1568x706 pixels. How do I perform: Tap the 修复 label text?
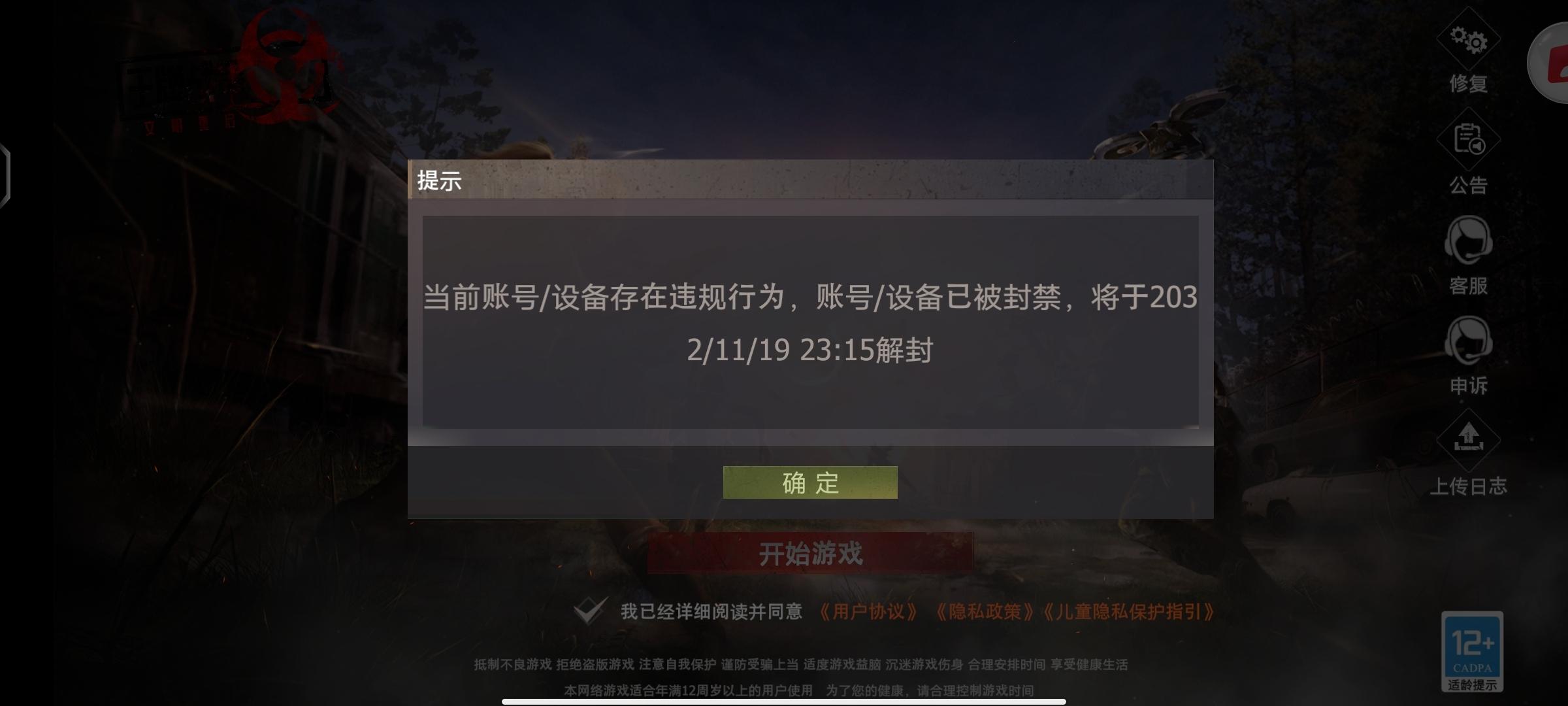pyautogui.click(x=1469, y=84)
